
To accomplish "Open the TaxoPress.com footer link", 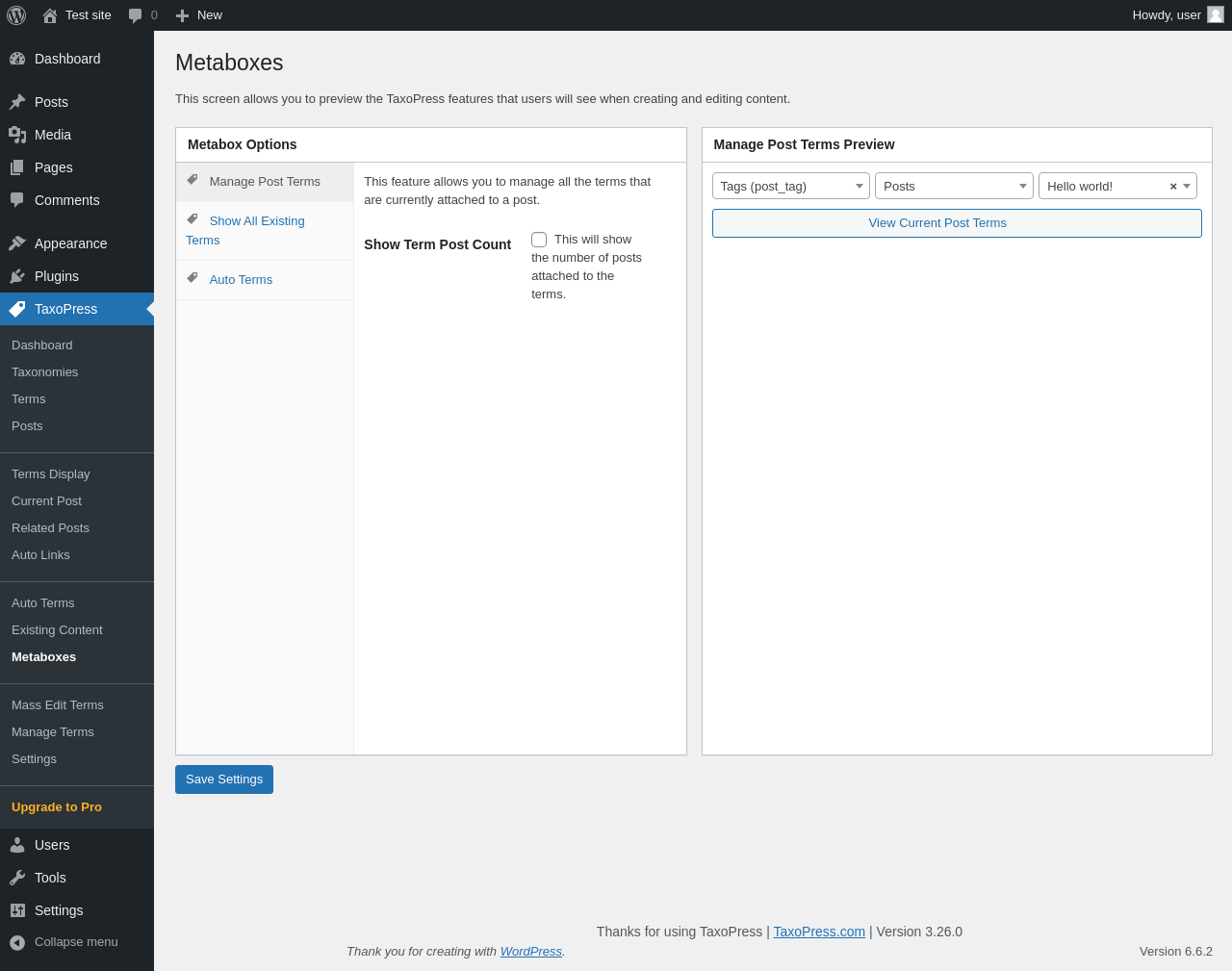I will click(819, 932).
